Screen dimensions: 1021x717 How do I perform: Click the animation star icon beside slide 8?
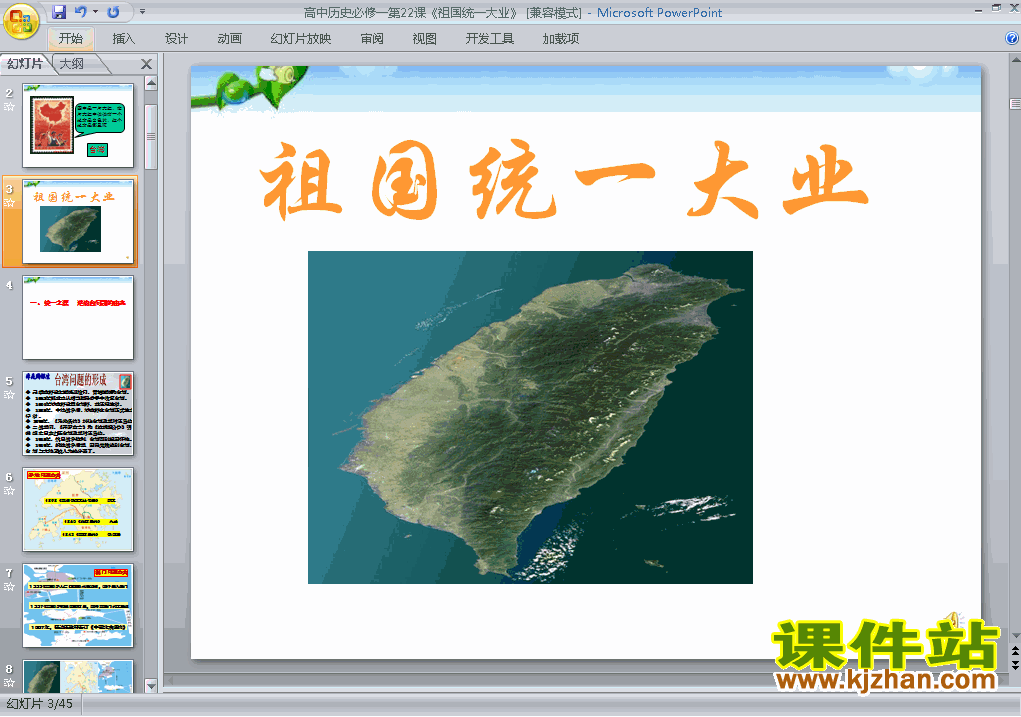click(9, 682)
